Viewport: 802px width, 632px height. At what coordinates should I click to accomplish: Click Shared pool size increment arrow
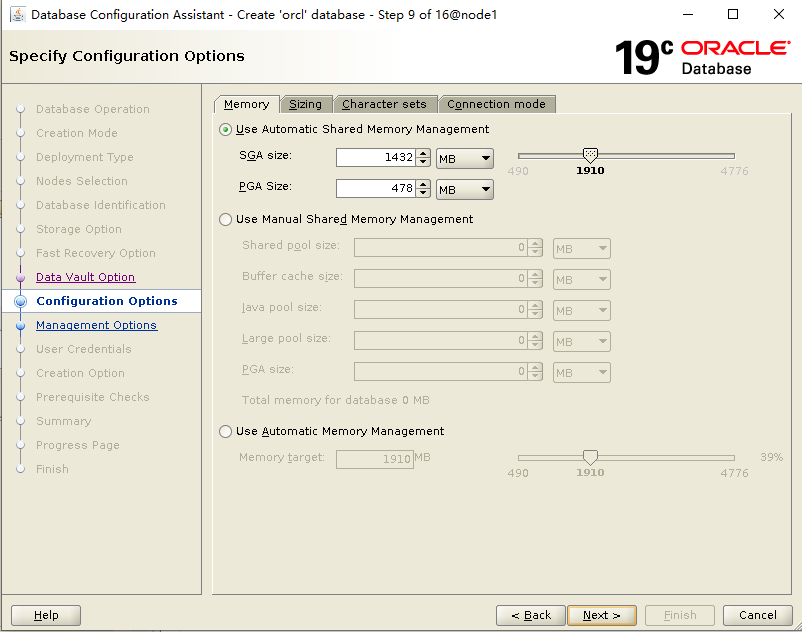tap(536, 244)
